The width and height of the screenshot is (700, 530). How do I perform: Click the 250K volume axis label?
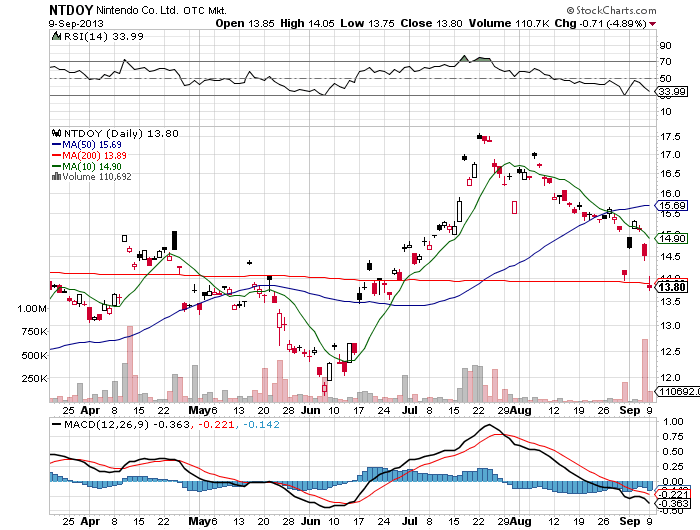point(34,379)
